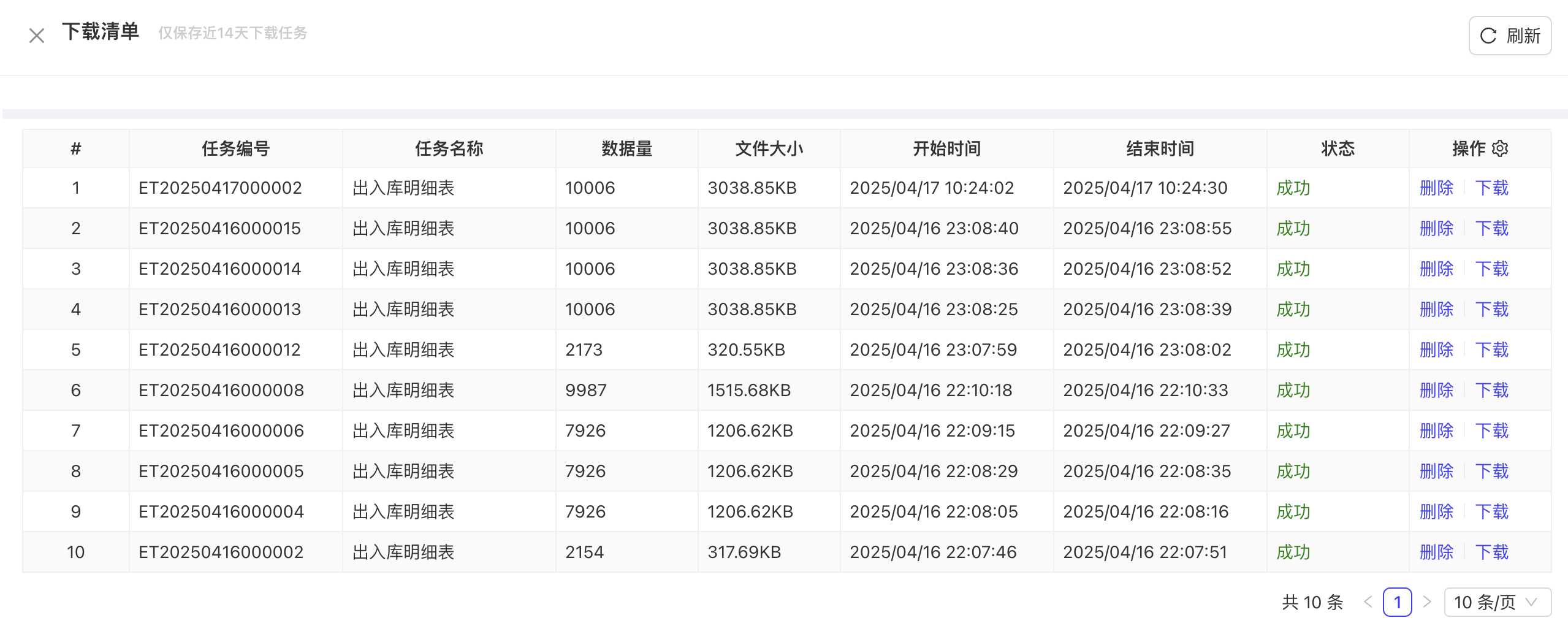This screenshot has width=1568, height=623.
Task: Click the refresh button
Action: (x=1510, y=36)
